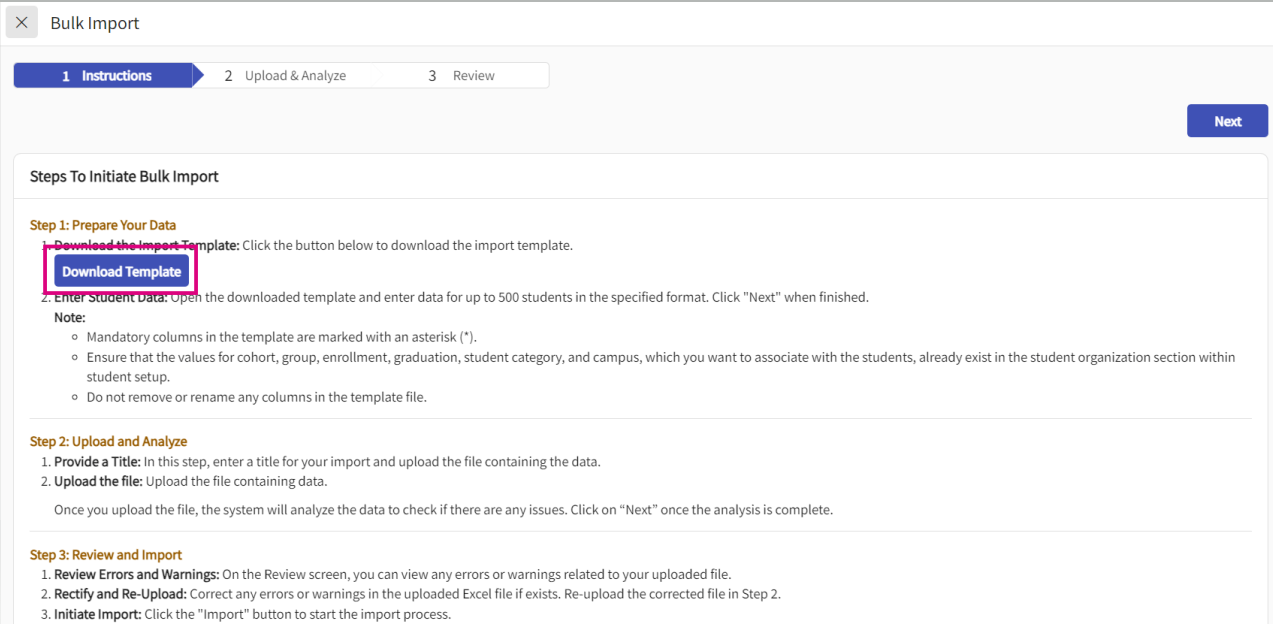This screenshot has height=624, width=1273.
Task: Click the Review Errors and Warnings label
Action: click(136, 574)
